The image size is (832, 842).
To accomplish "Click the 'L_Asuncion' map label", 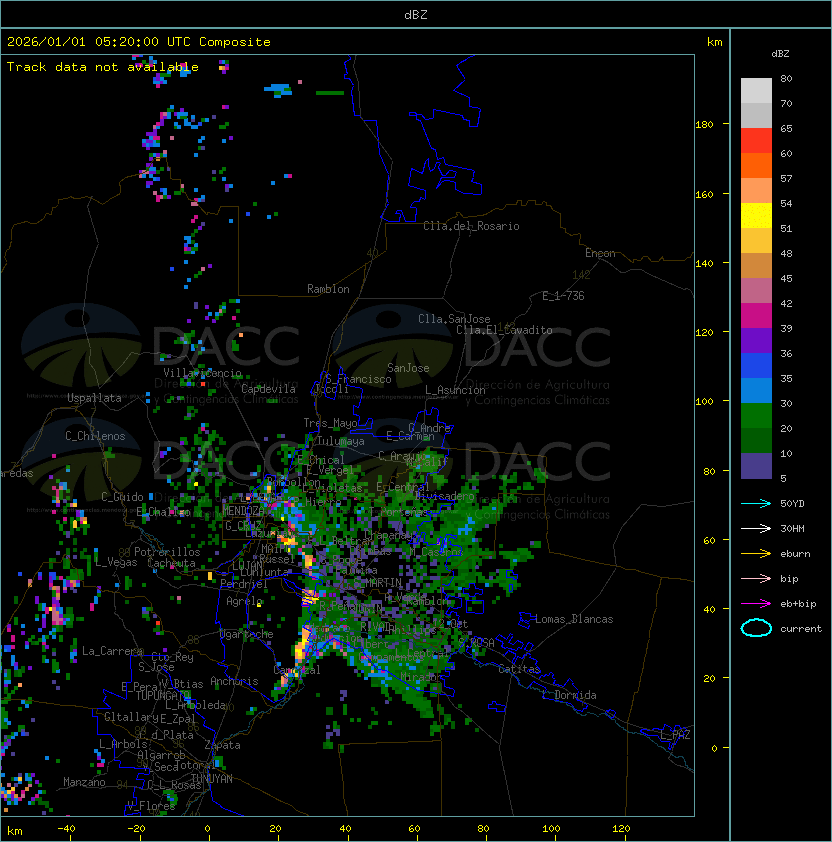I will click(455, 390).
